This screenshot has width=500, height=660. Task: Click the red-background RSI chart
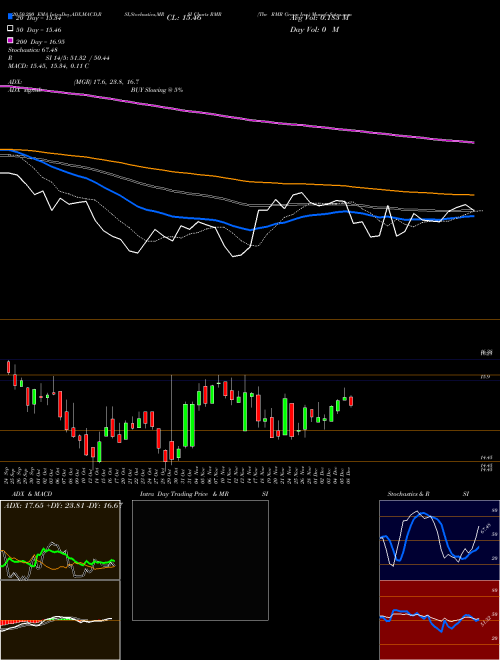439,620
